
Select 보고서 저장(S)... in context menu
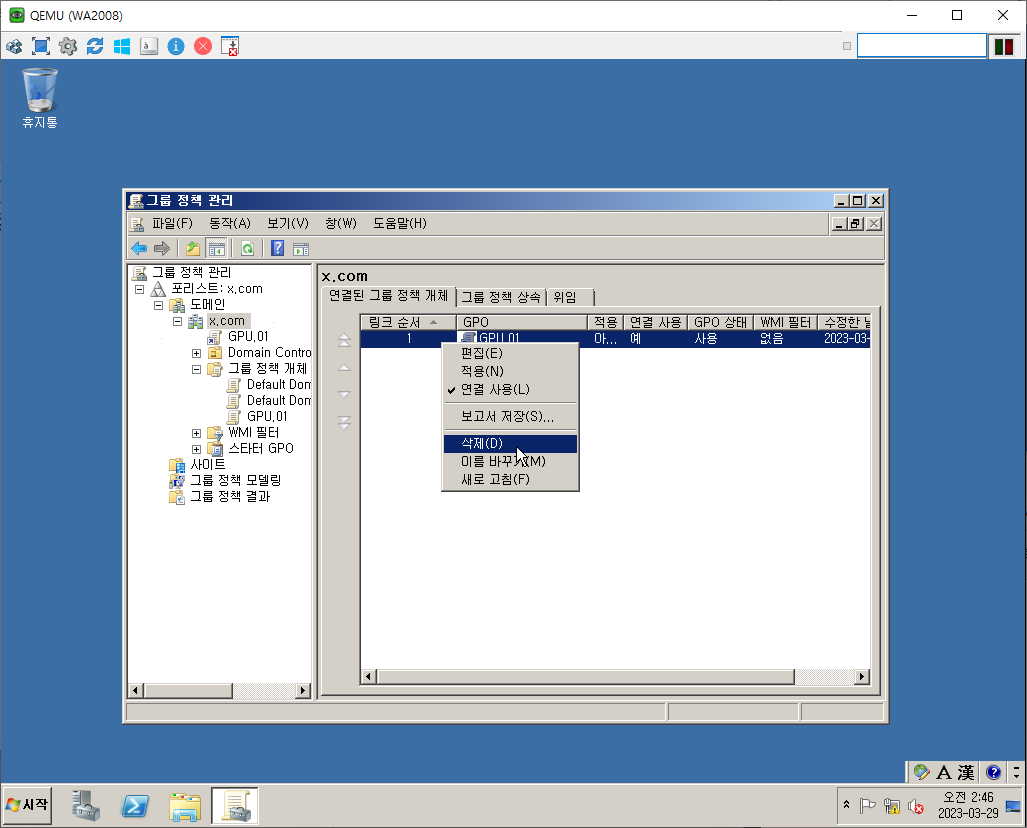(510, 417)
